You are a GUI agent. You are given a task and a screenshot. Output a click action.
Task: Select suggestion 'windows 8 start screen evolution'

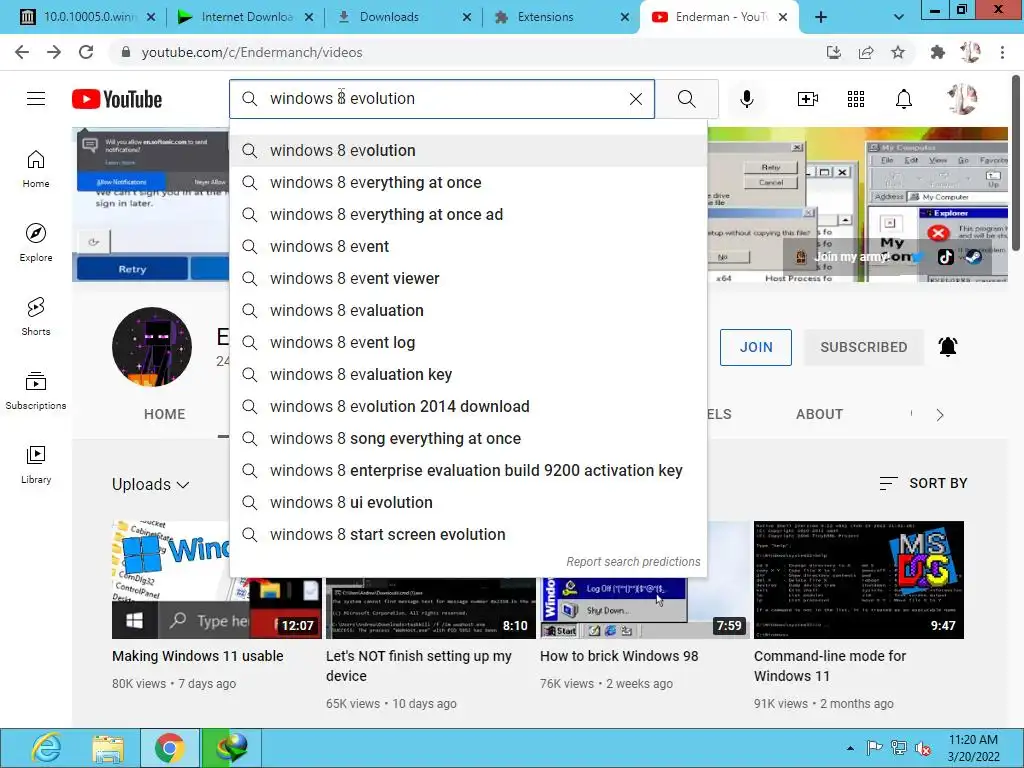coord(468,534)
